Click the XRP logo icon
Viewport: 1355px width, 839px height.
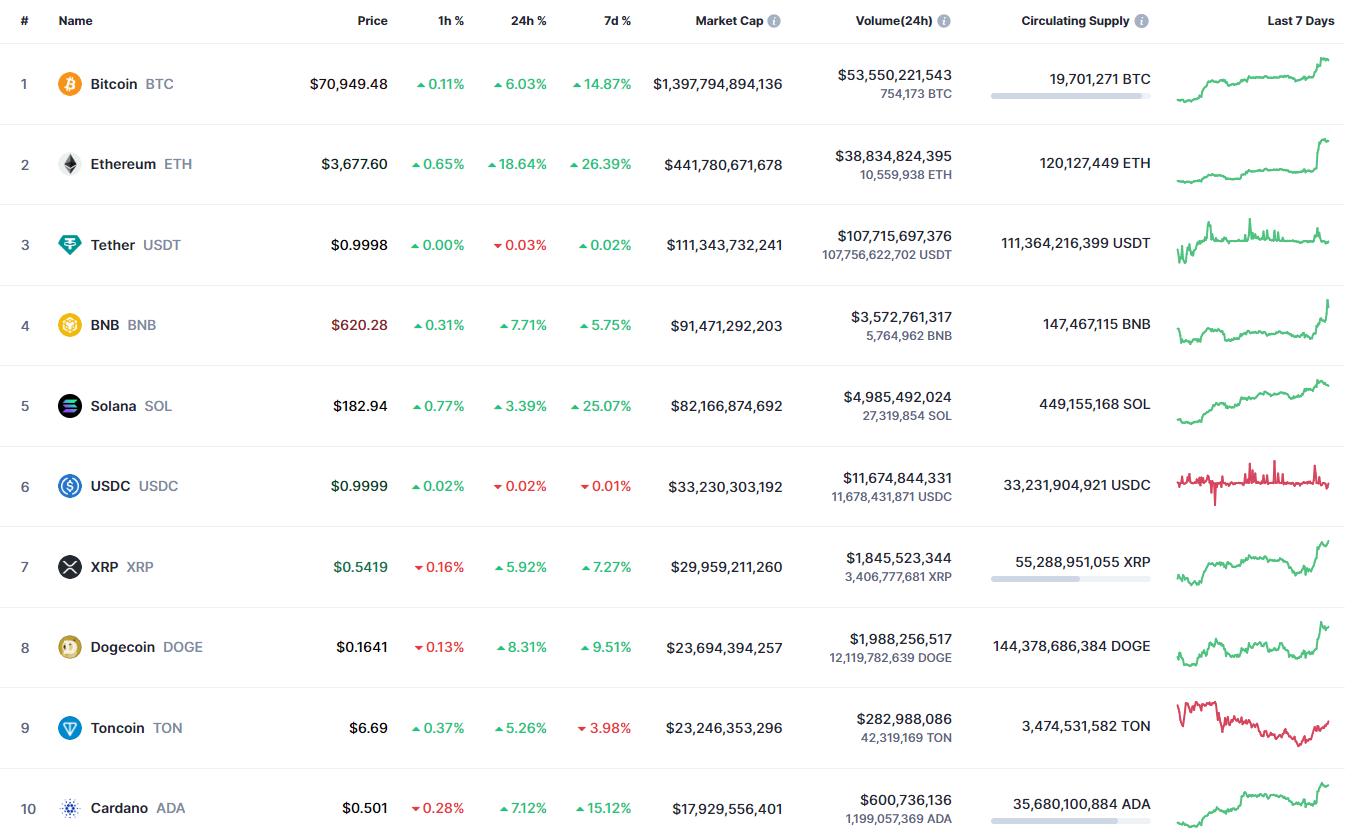pos(69,567)
